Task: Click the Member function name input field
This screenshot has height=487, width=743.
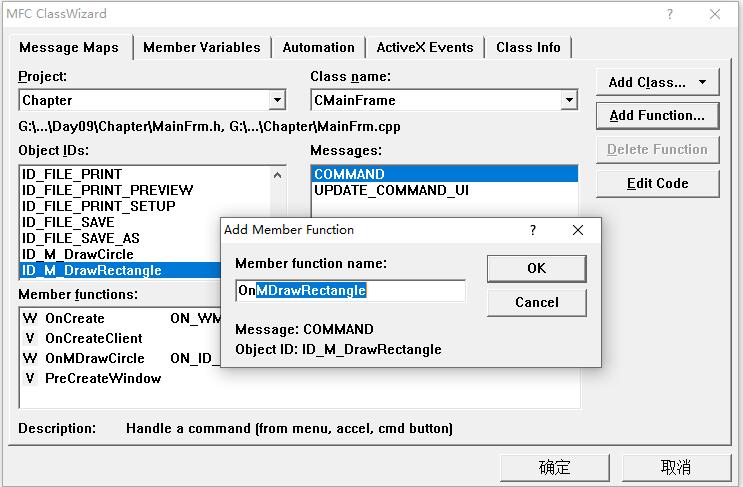Action: [x=350, y=290]
